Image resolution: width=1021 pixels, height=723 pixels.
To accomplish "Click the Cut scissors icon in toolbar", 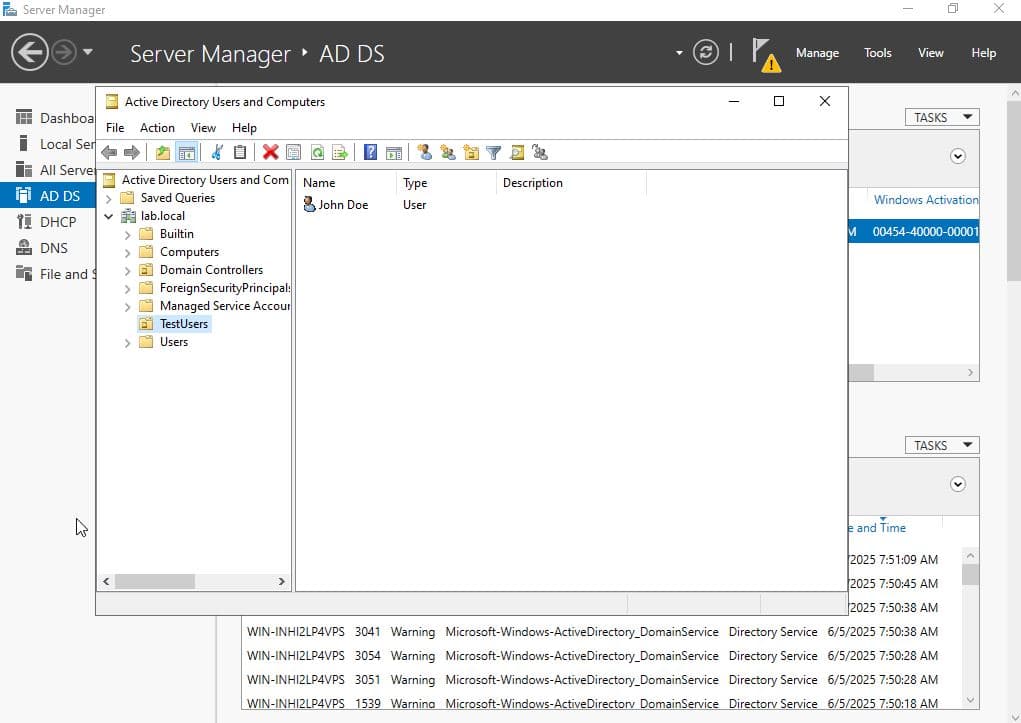I will point(216,152).
